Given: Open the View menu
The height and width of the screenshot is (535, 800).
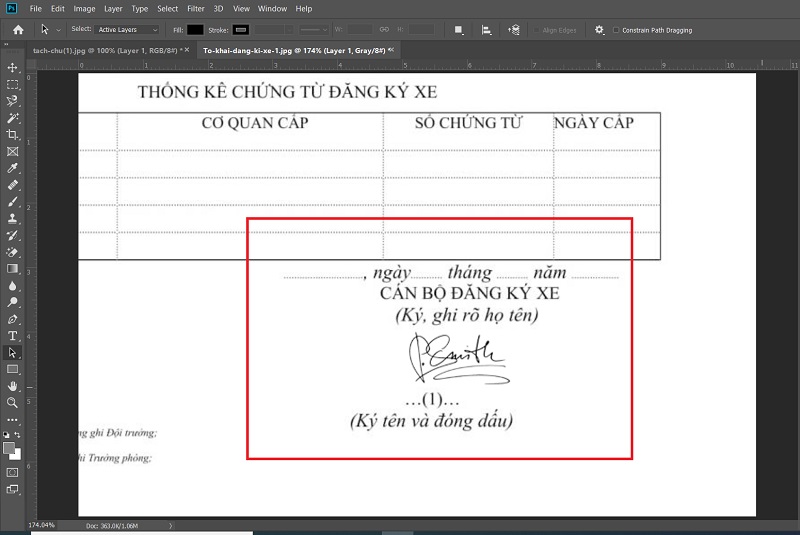Looking at the screenshot, I should click(x=241, y=9).
